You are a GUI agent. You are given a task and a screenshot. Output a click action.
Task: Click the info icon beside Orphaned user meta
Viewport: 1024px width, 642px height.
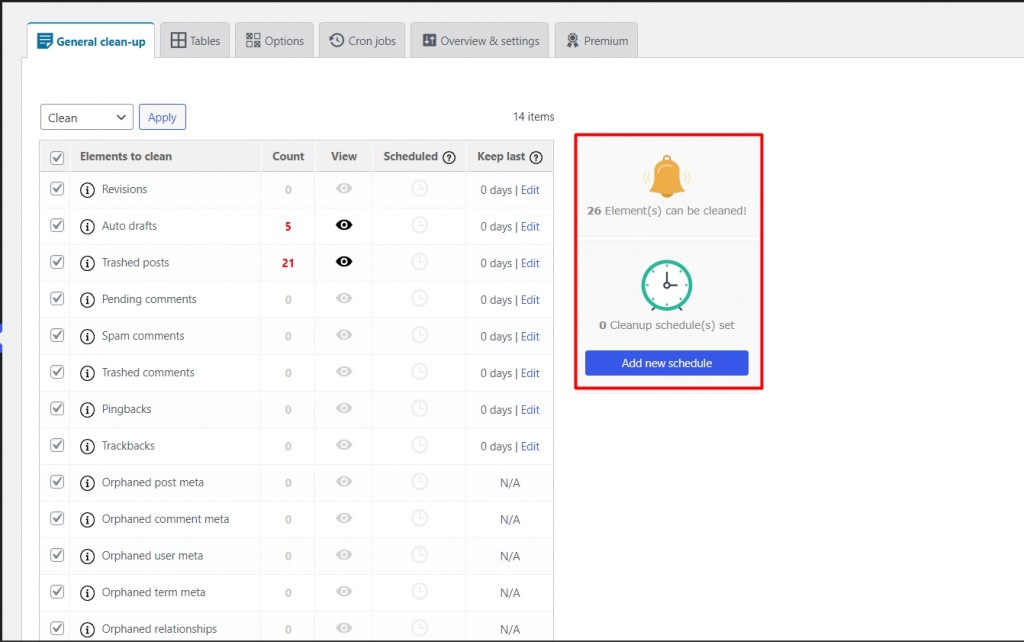(x=87, y=556)
